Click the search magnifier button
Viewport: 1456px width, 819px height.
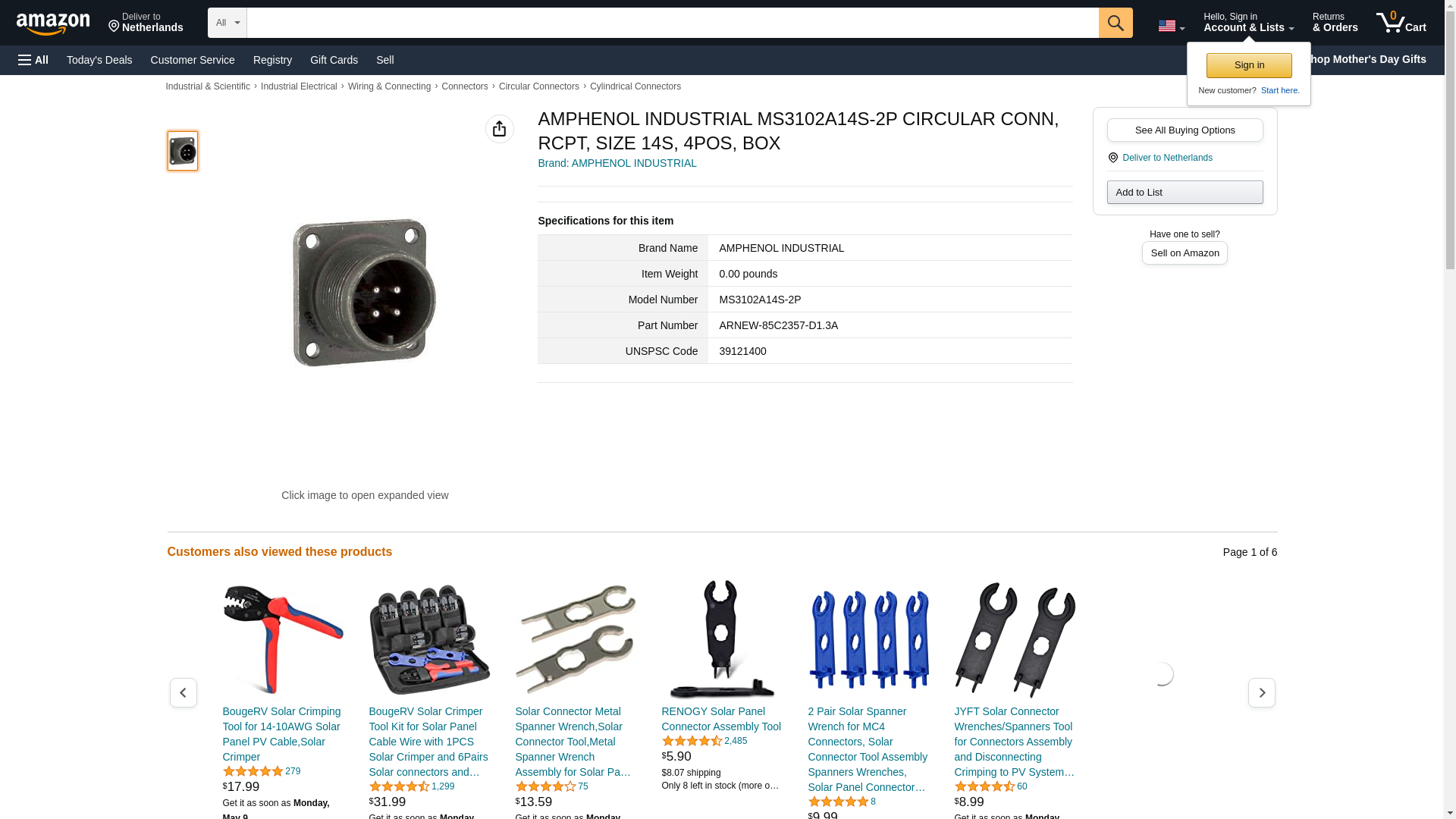(1115, 23)
